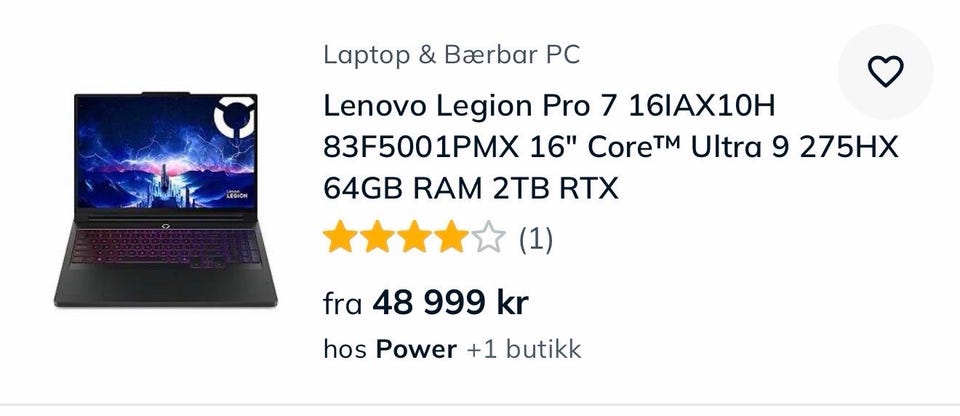Click the "fra" price prefix label

click(343, 304)
